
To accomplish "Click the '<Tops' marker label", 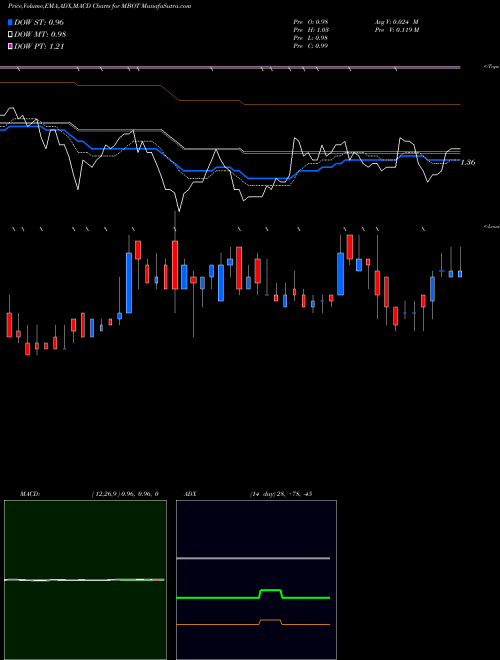I will click(492, 67).
